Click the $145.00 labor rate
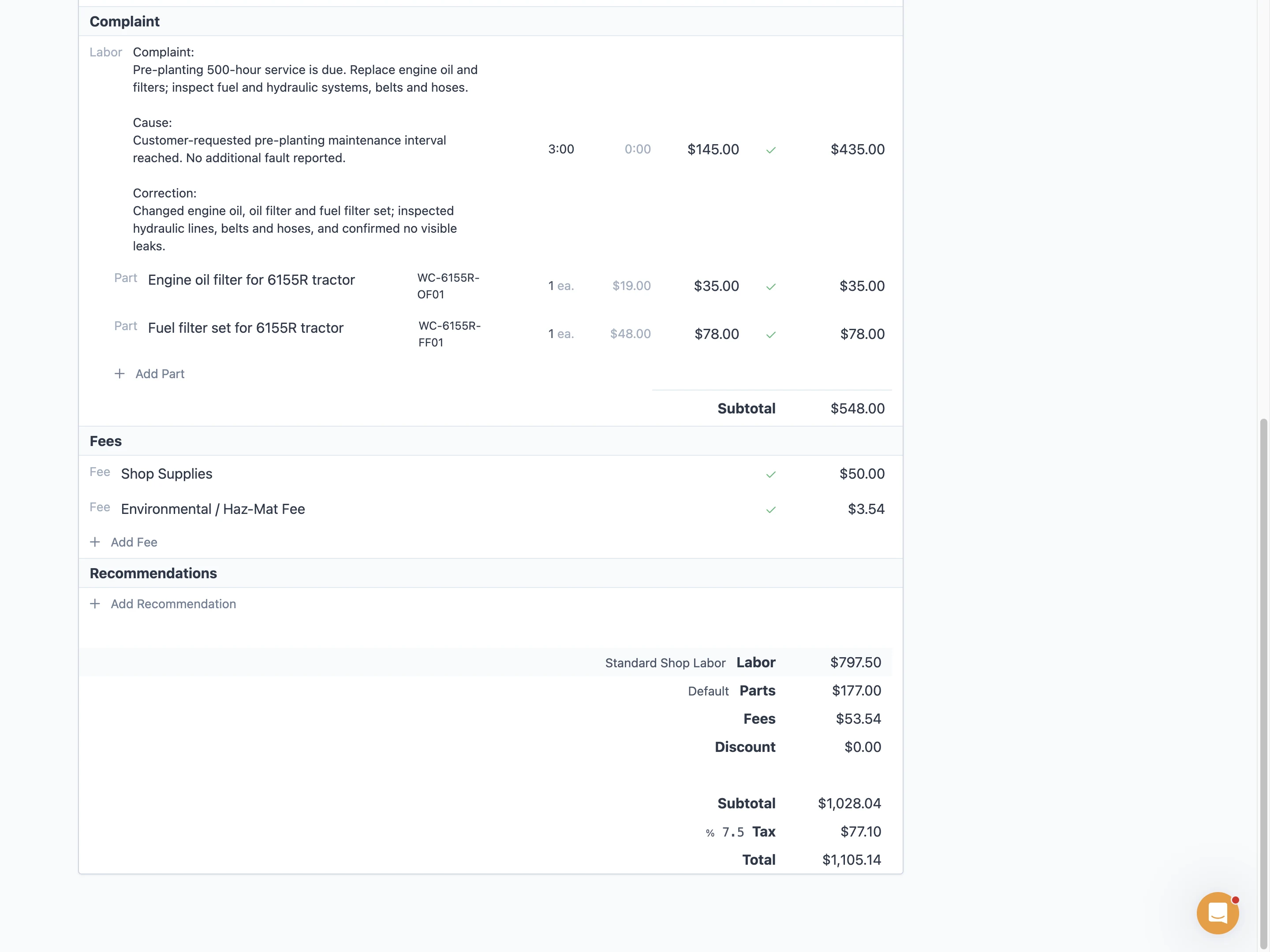 [x=713, y=149]
